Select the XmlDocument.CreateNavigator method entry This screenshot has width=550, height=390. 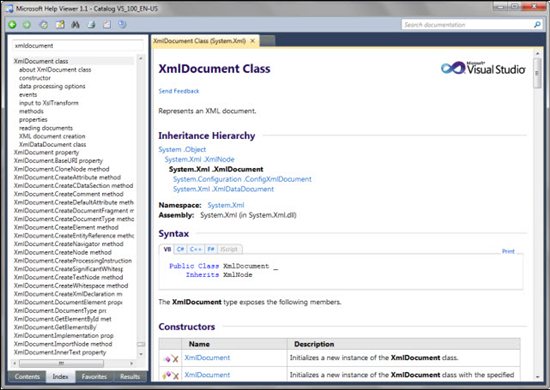pyautogui.click(x=68, y=244)
